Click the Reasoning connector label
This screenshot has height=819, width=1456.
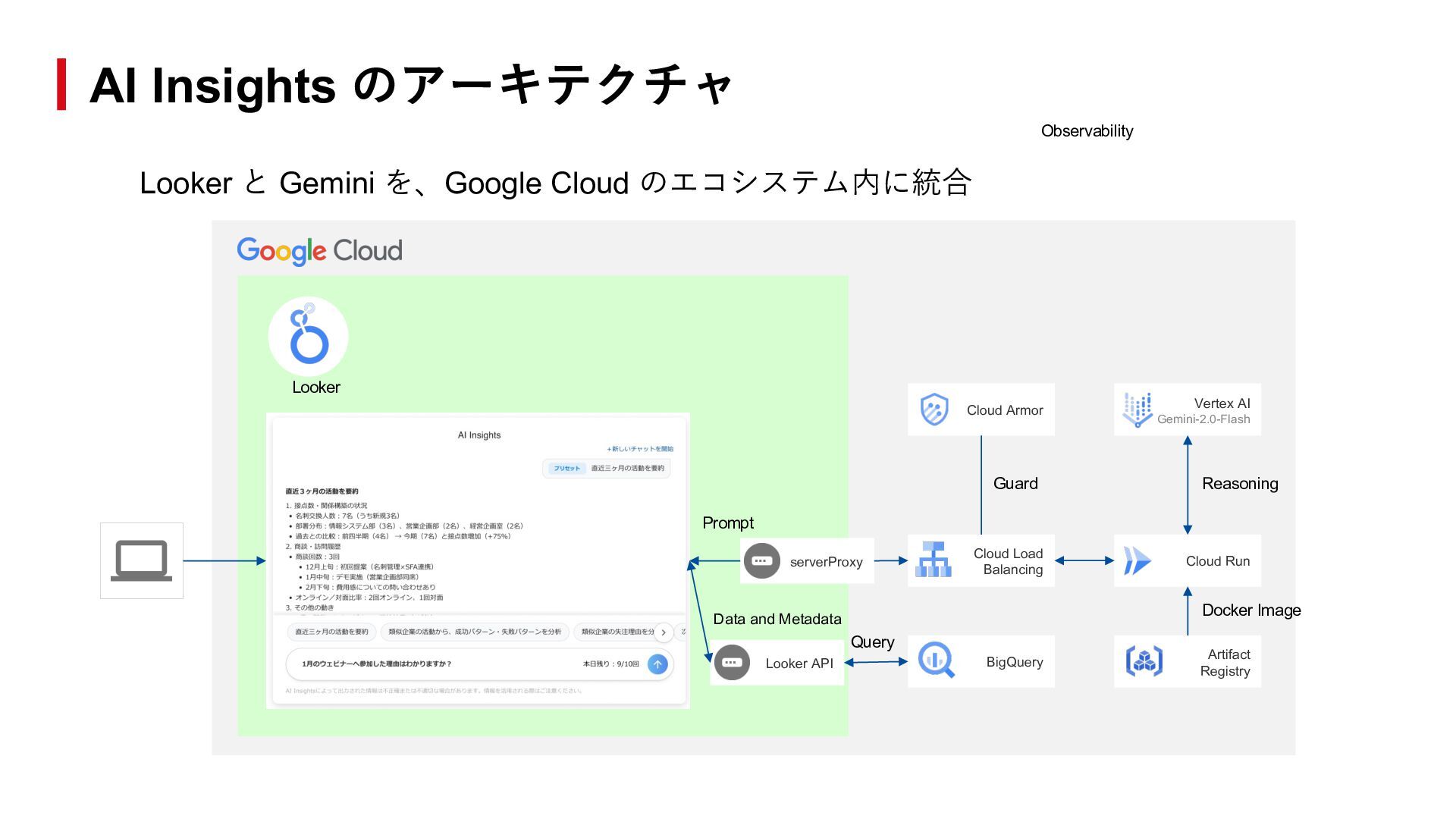click(x=1240, y=484)
